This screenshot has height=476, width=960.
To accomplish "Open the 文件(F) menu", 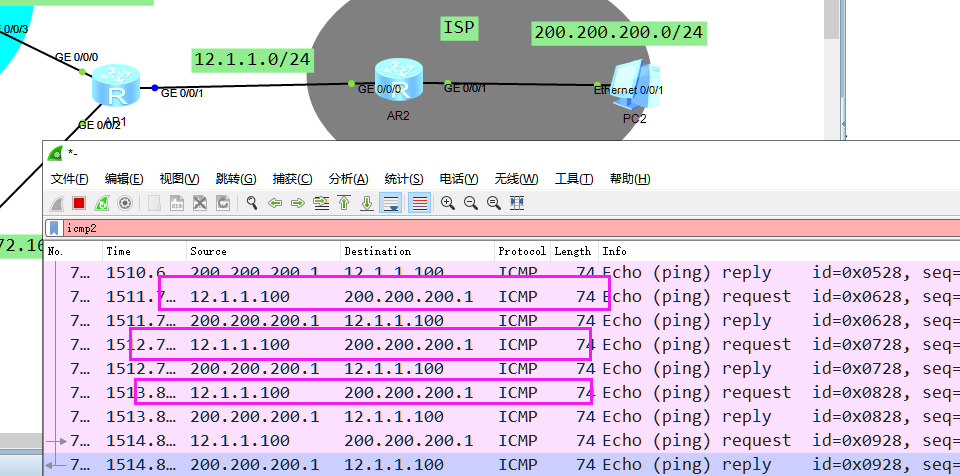I will pyautogui.click(x=69, y=179).
